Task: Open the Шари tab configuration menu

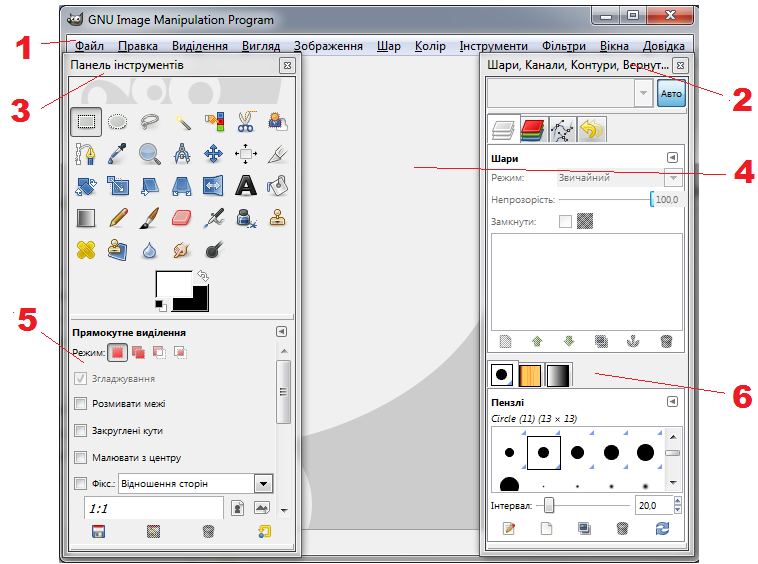Action: pyautogui.click(x=672, y=158)
